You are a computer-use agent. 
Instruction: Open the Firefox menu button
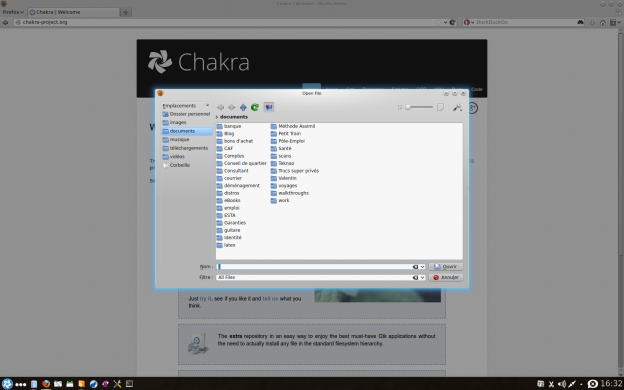[x=13, y=12]
